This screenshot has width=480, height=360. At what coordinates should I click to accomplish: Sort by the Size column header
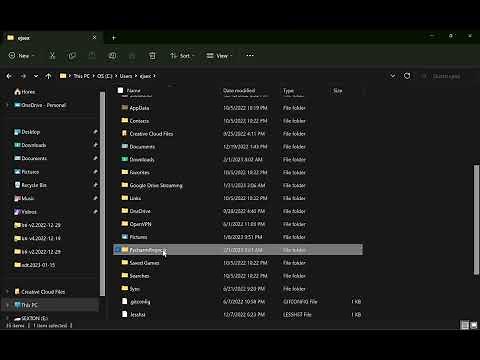click(x=338, y=90)
